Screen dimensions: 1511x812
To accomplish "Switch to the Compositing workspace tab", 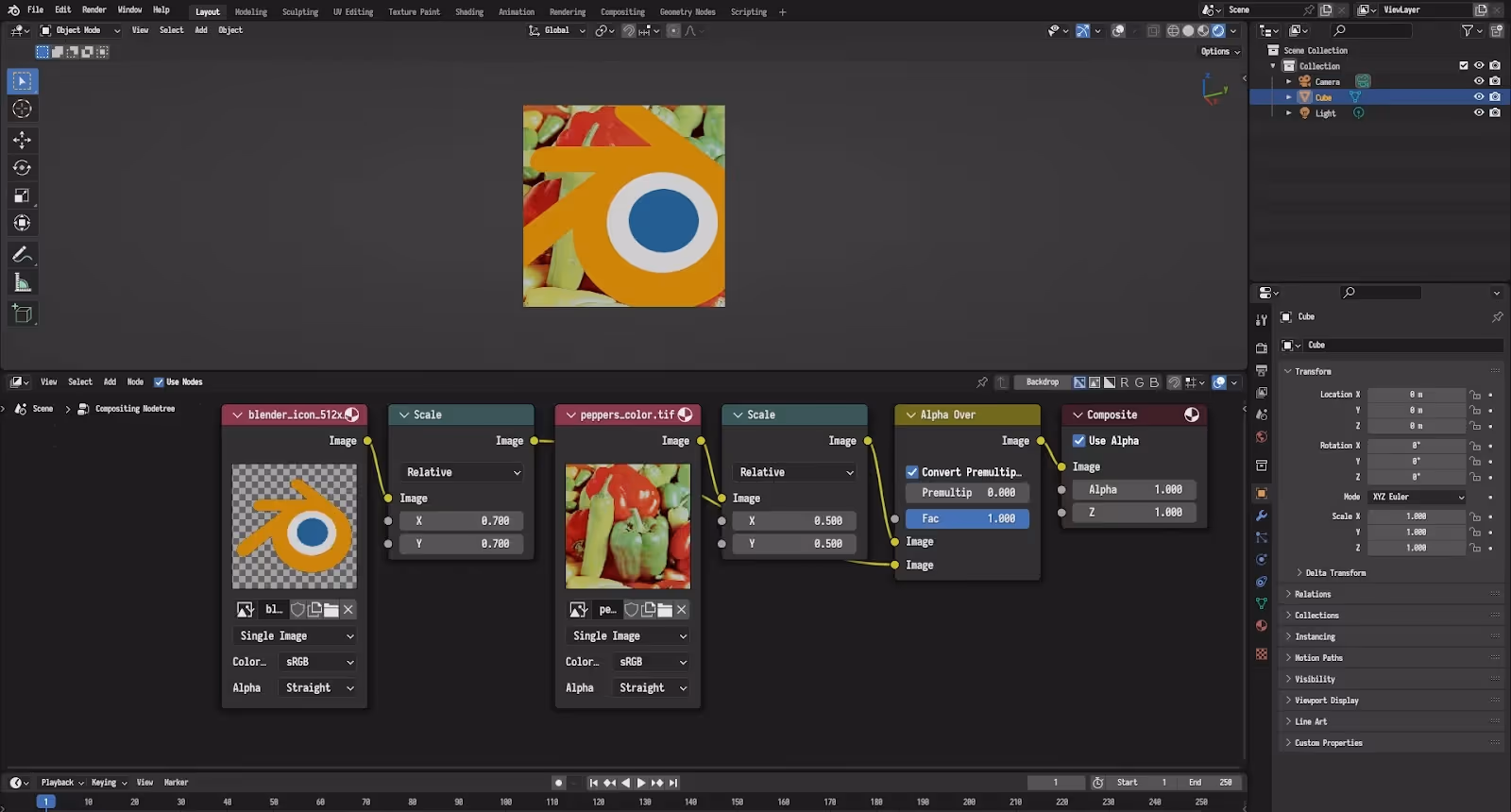I will point(623,12).
